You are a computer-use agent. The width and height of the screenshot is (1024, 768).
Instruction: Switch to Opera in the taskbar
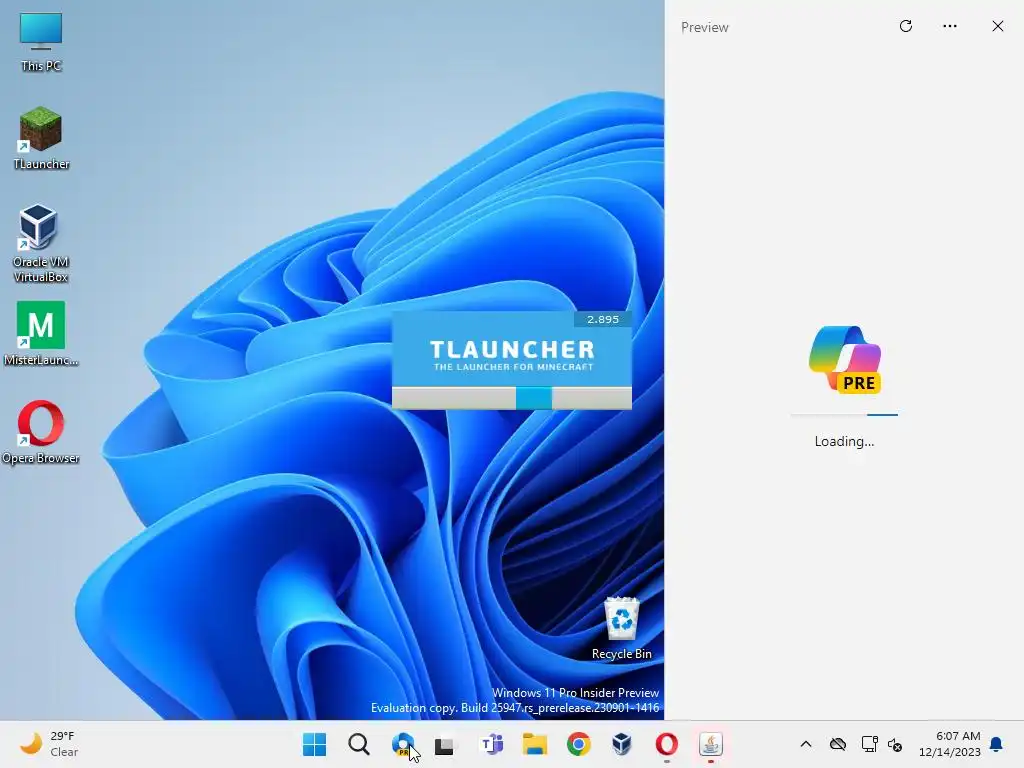pos(666,744)
